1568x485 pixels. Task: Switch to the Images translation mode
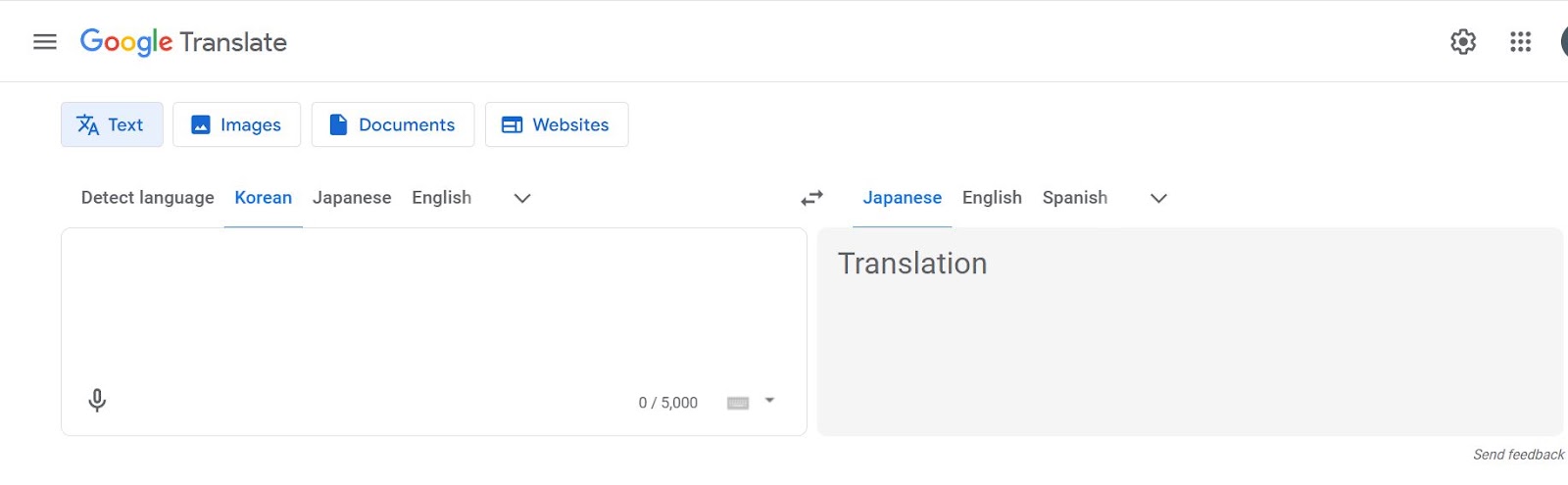236,125
